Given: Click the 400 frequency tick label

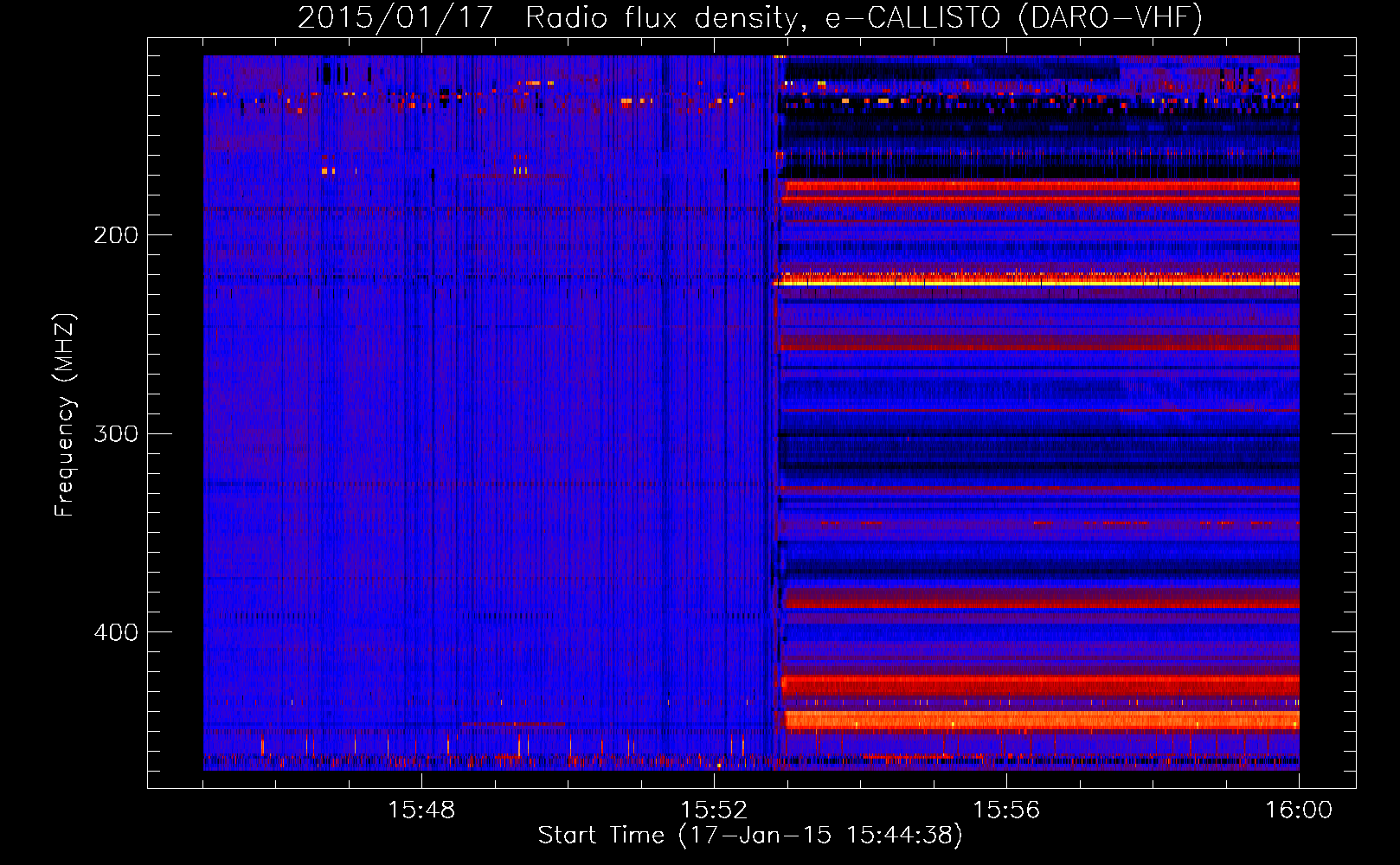Looking at the screenshot, I should point(116,632).
